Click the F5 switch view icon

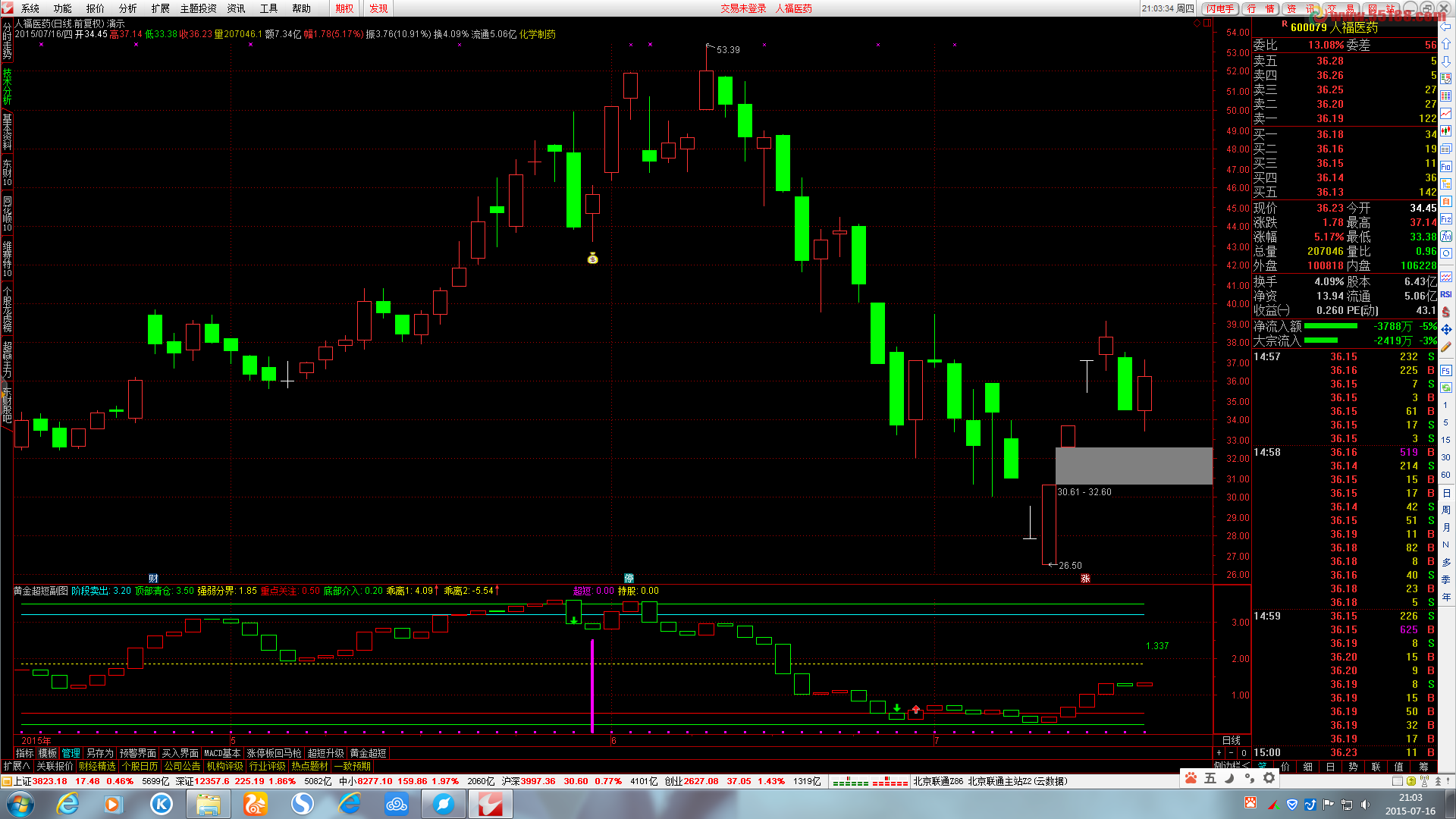point(1446,370)
